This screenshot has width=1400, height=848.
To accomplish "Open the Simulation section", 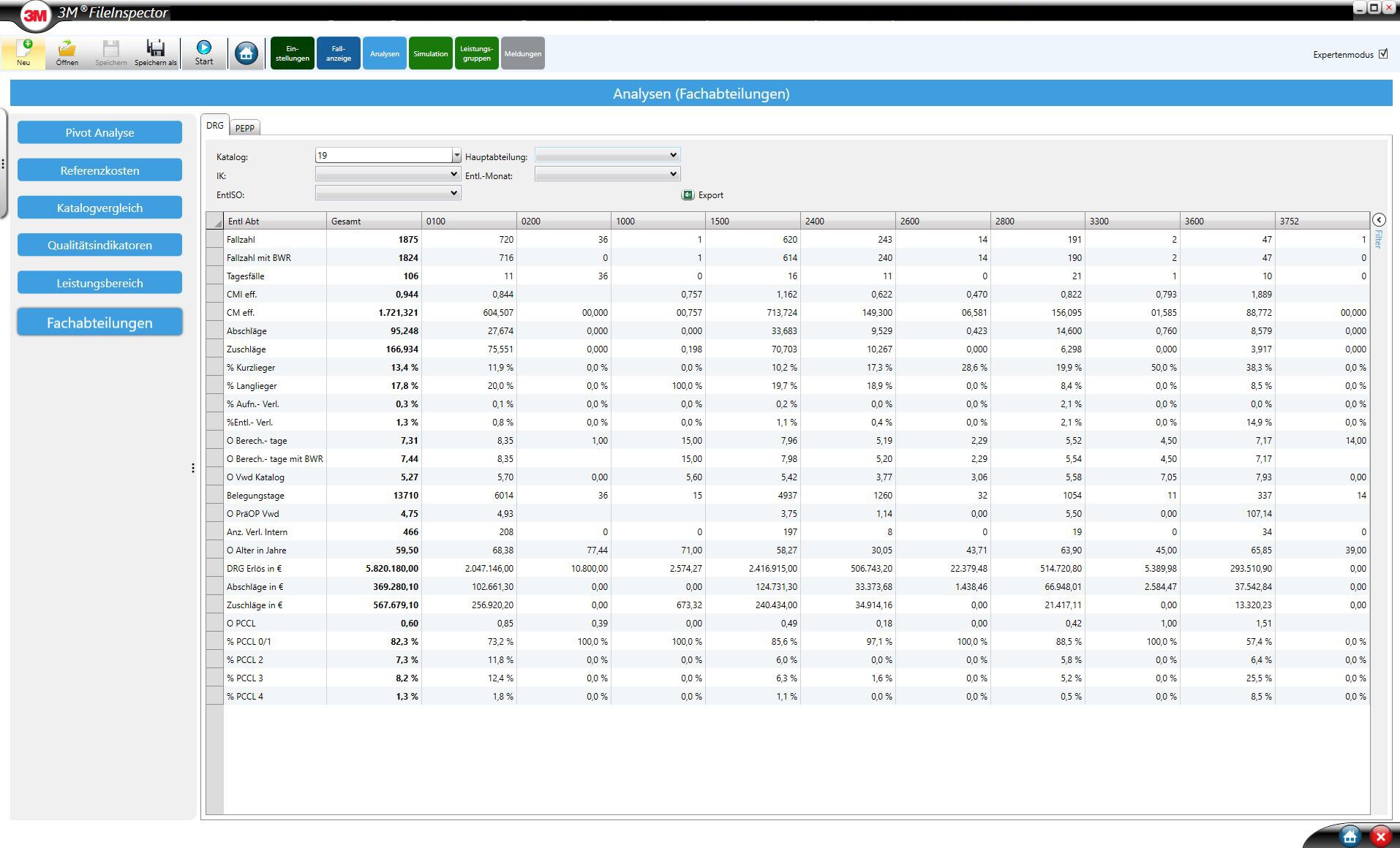I will click(430, 53).
